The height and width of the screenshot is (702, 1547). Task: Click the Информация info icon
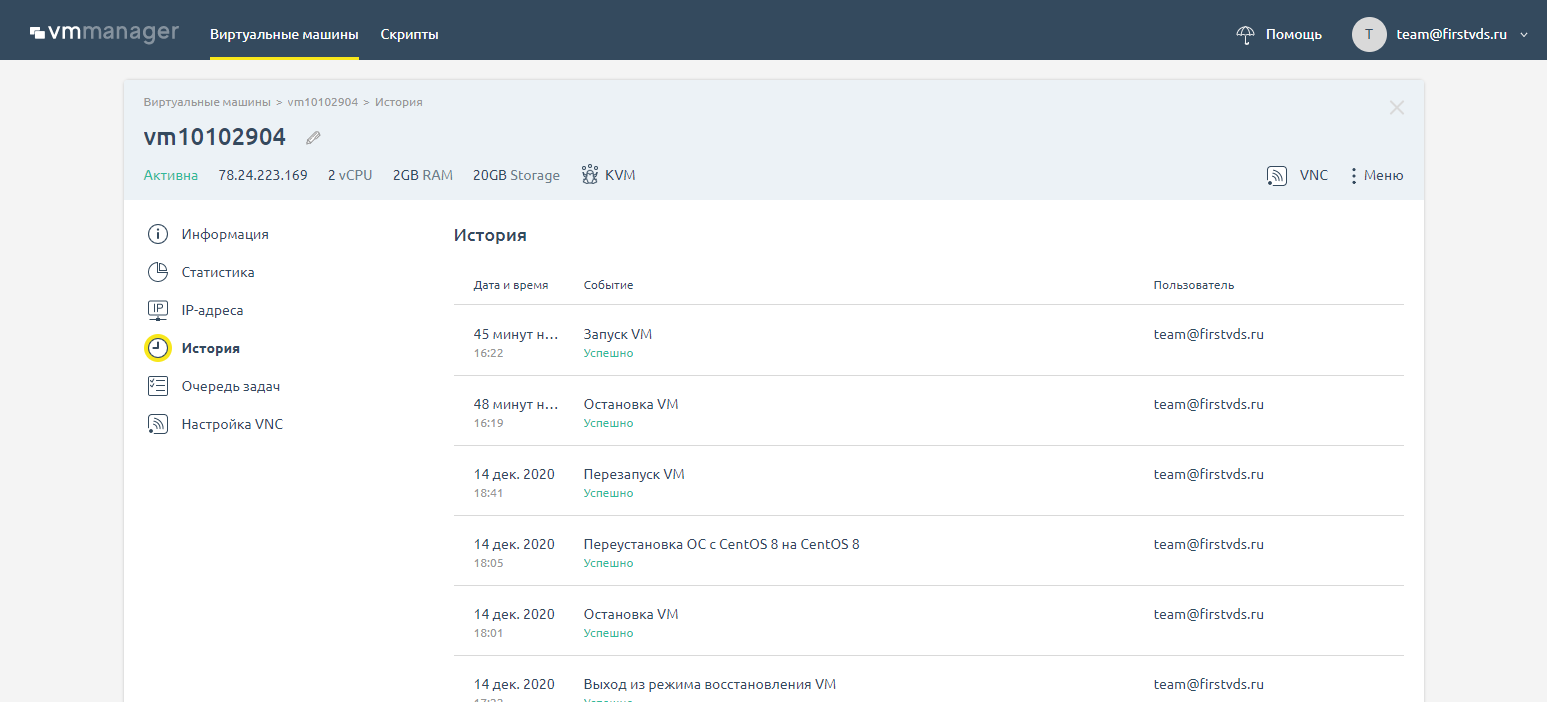pyautogui.click(x=158, y=234)
